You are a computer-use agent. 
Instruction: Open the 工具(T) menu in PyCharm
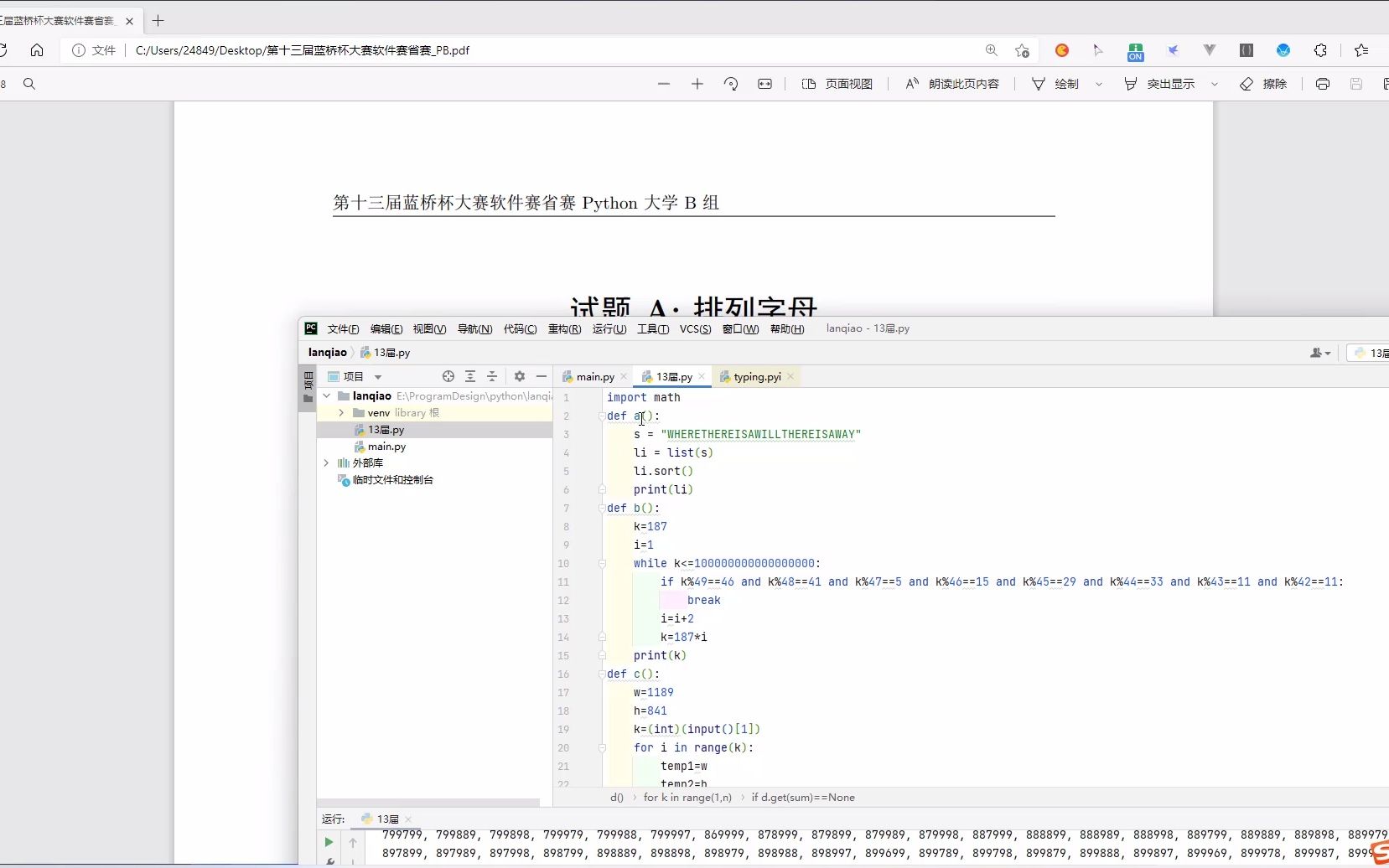coord(653,328)
